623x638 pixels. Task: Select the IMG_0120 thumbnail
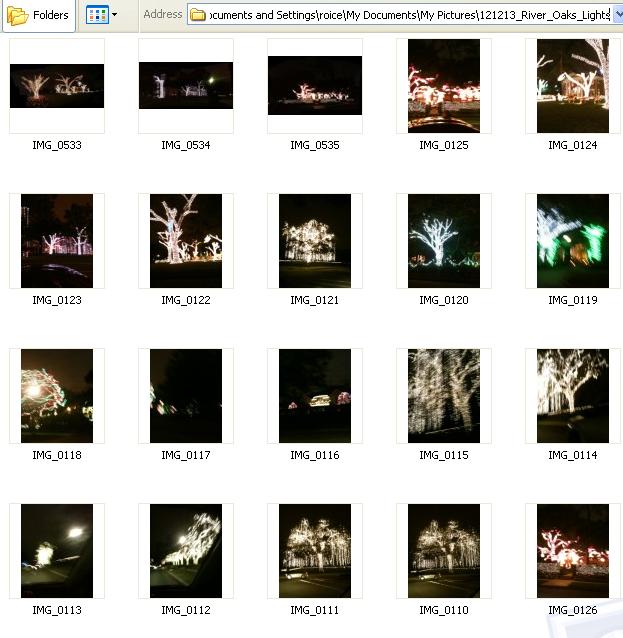[x=444, y=241]
